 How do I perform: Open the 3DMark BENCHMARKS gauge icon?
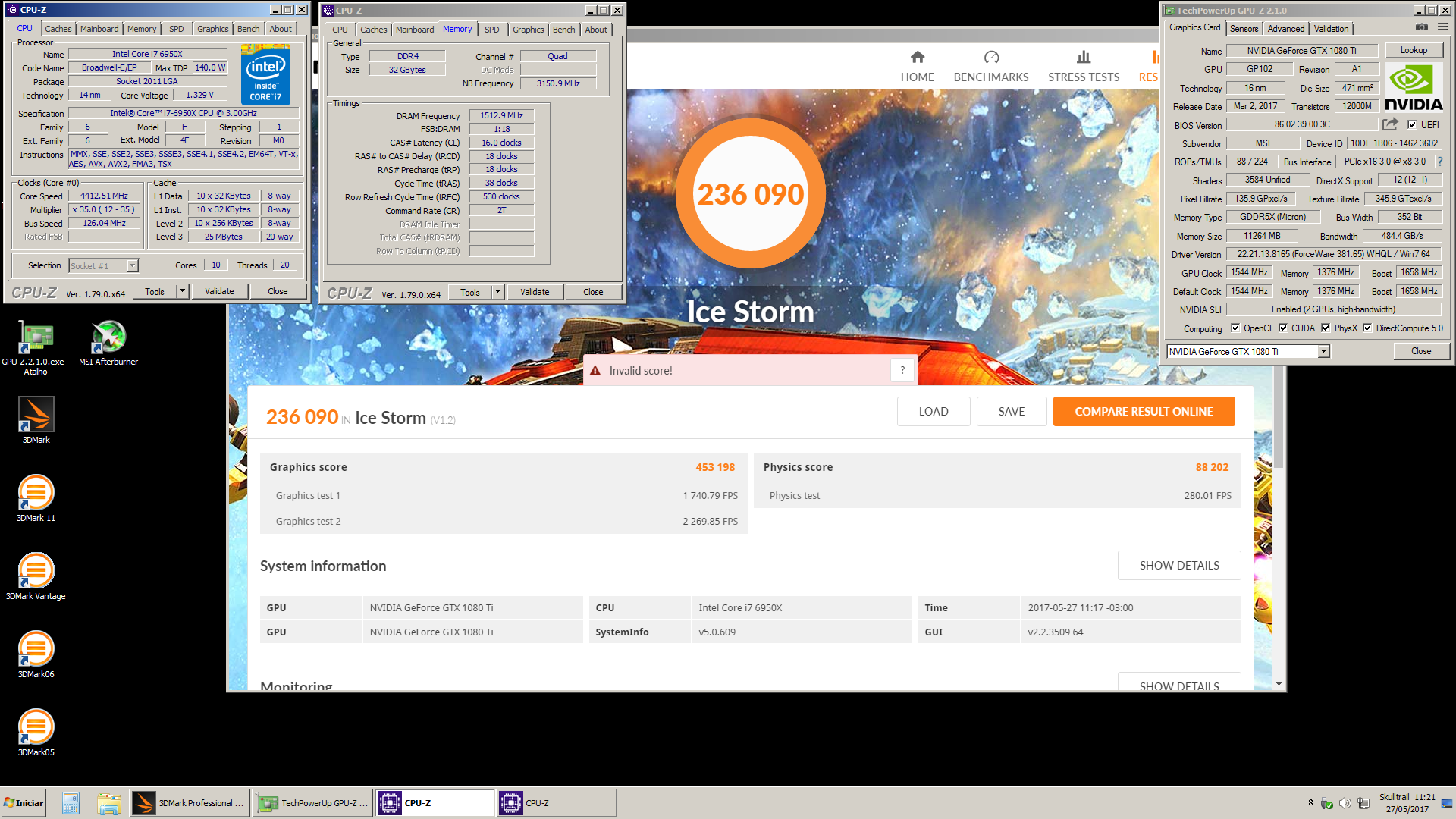991,57
